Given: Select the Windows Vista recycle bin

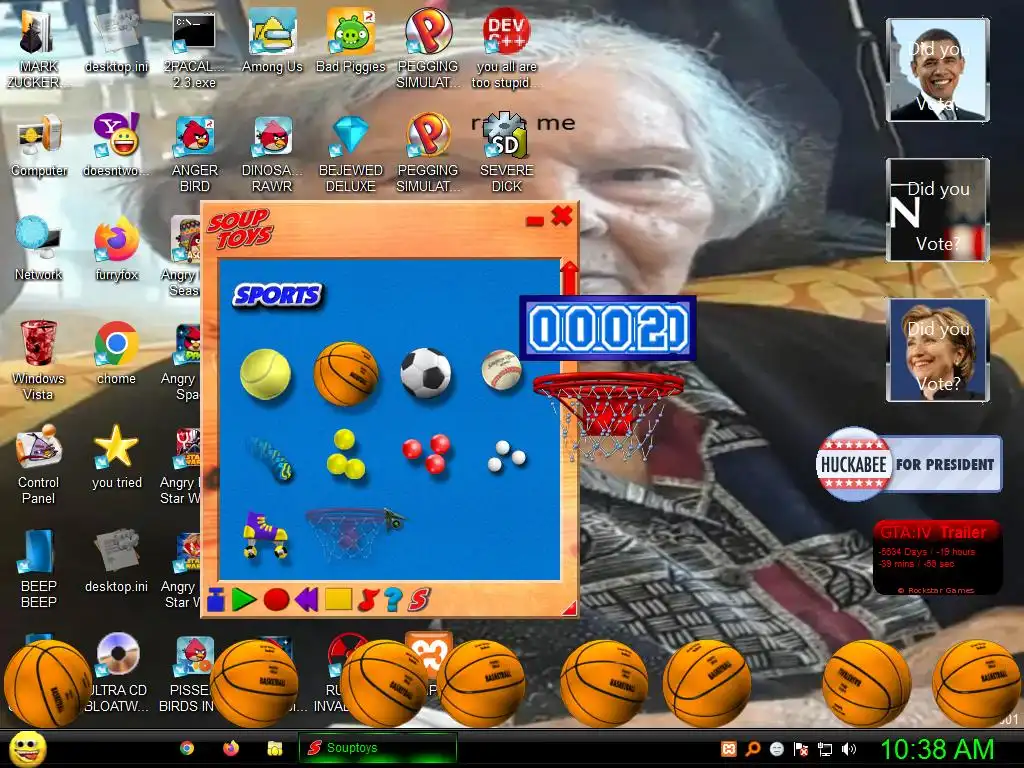Looking at the screenshot, I should [x=38, y=360].
